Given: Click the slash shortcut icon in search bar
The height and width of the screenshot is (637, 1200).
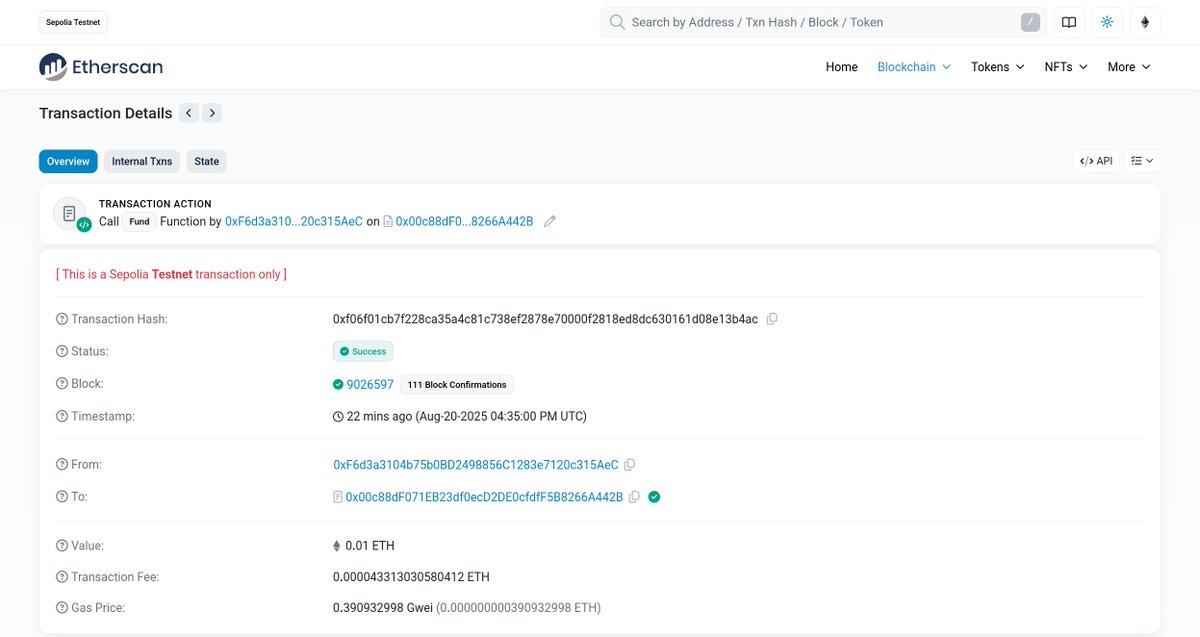Looking at the screenshot, I should pyautogui.click(x=1030, y=22).
